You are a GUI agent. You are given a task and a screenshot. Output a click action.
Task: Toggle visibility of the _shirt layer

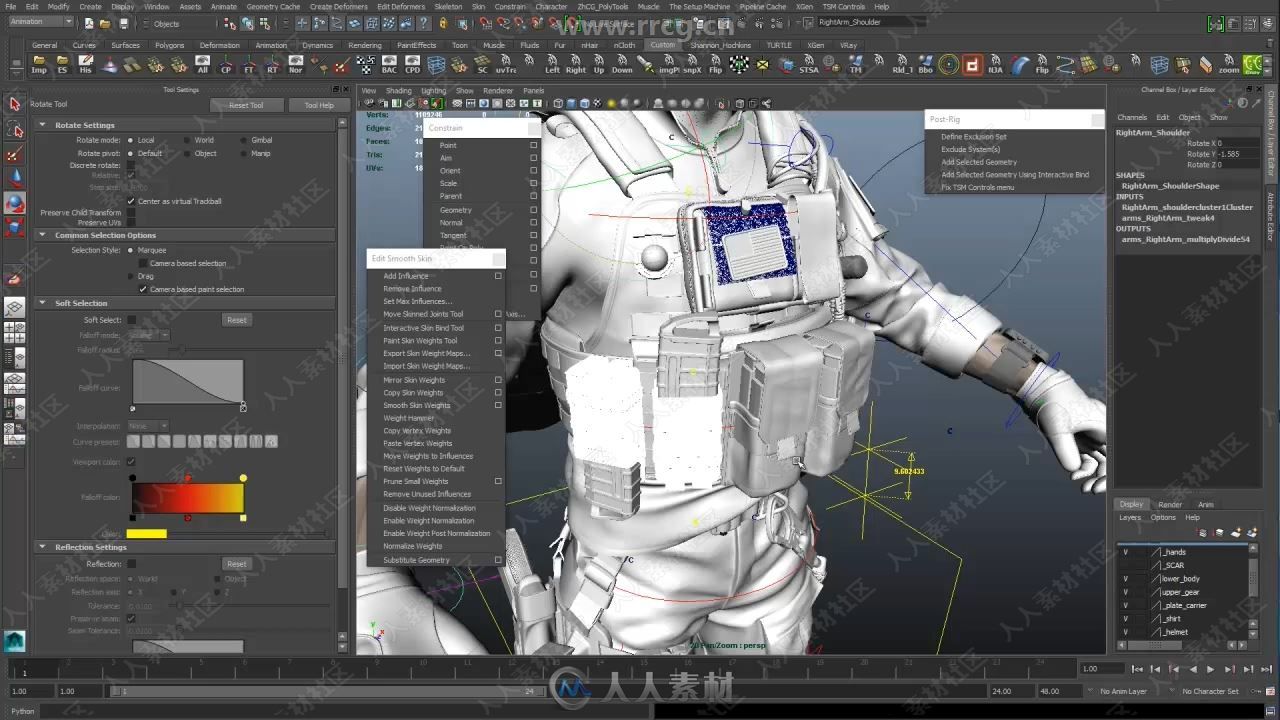point(1125,618)
